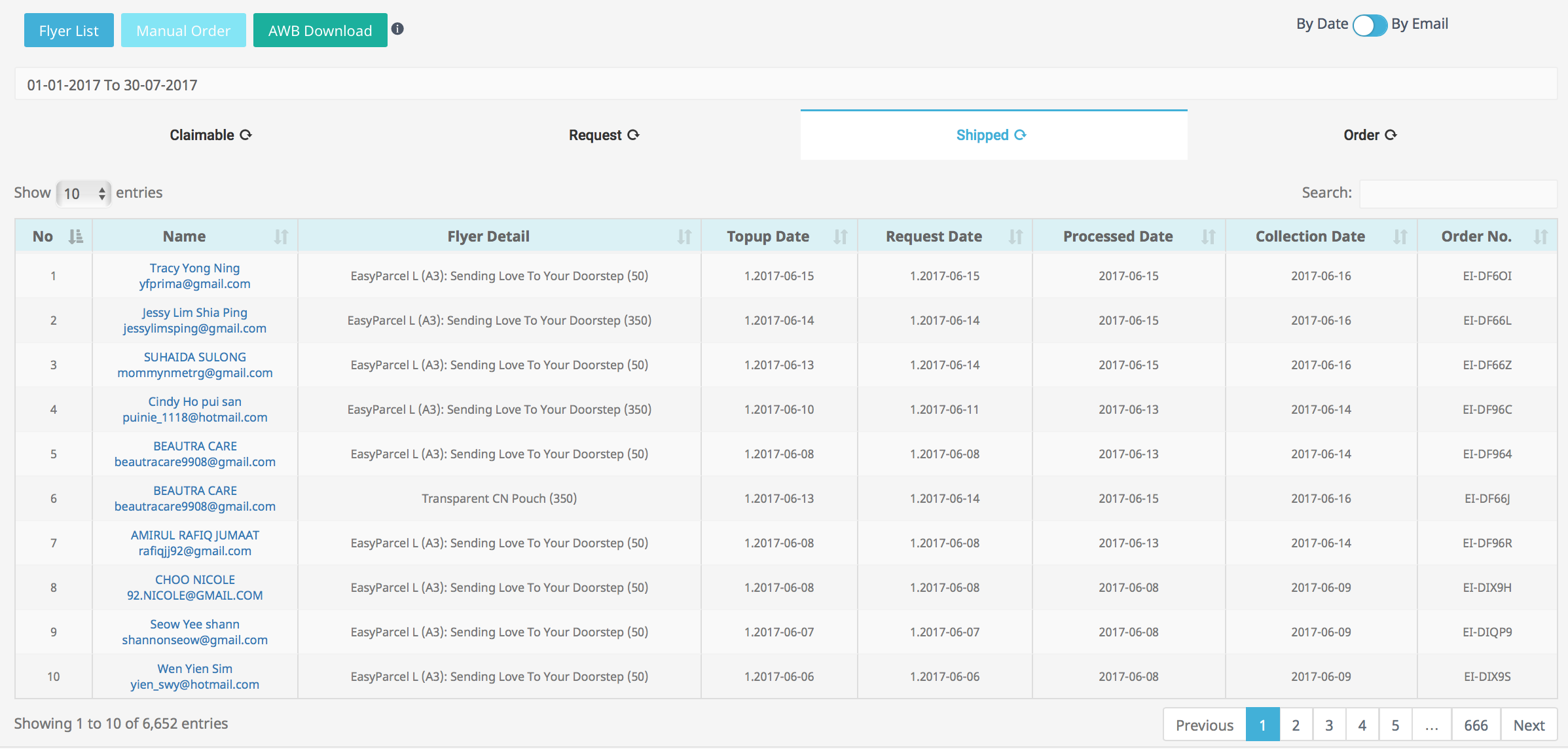Select the Request tab

point(603,135)
